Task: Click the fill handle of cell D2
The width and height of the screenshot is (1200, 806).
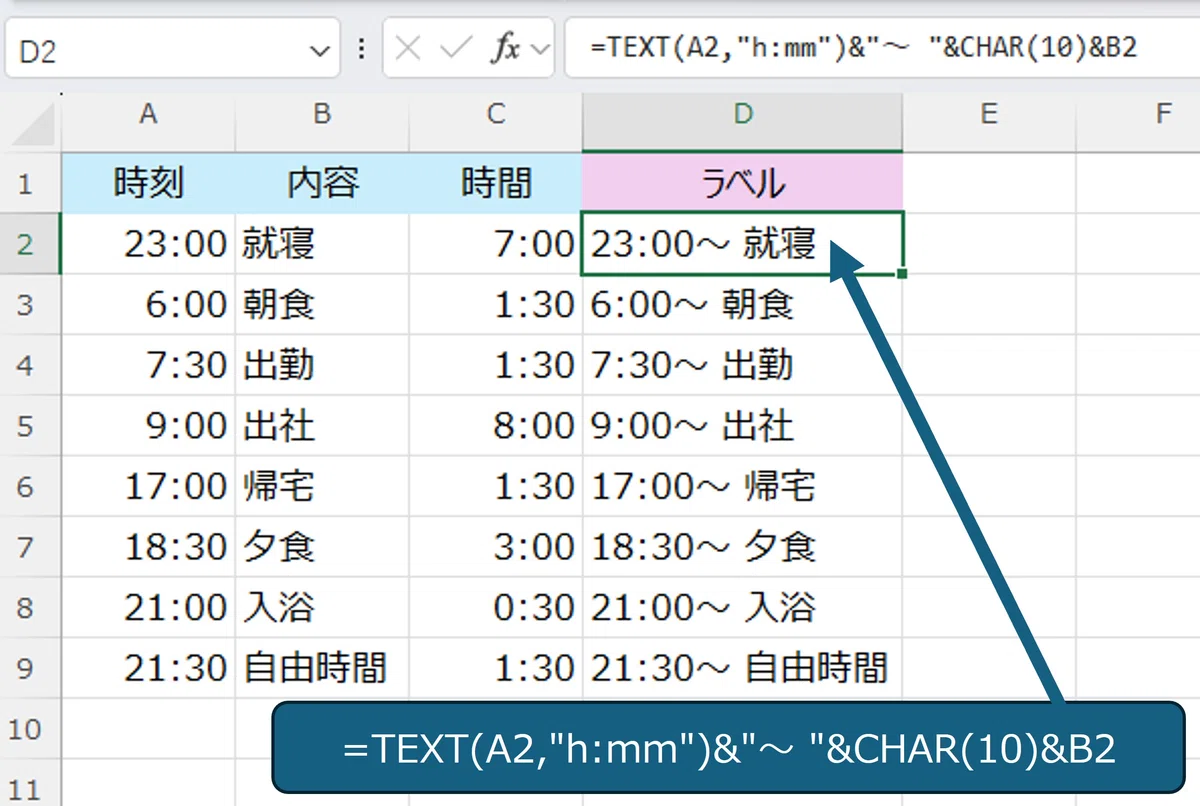Action: pyautogui.click(x=902, y=273)
